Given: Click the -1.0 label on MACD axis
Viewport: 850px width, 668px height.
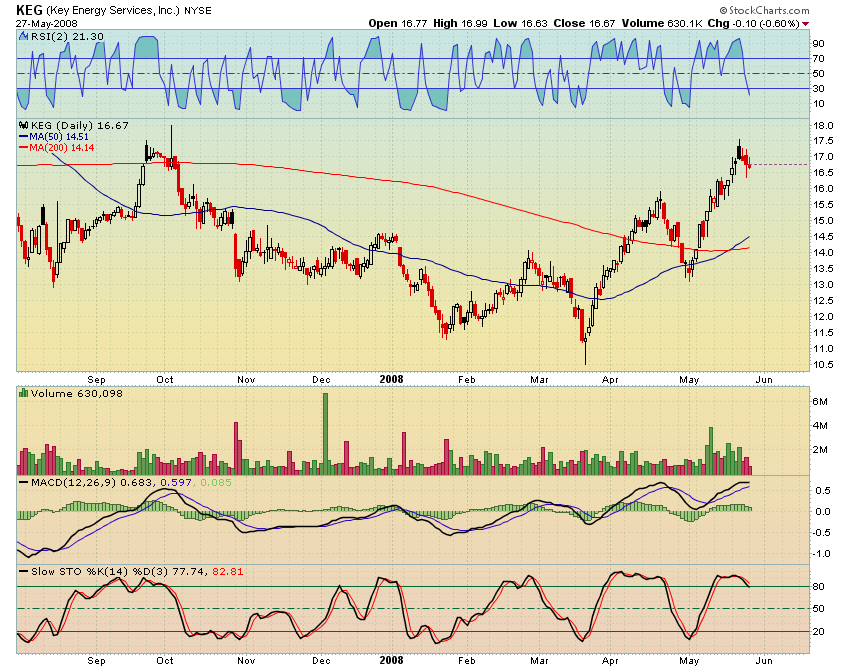Looking at the screenshot, I should point(821,554).
